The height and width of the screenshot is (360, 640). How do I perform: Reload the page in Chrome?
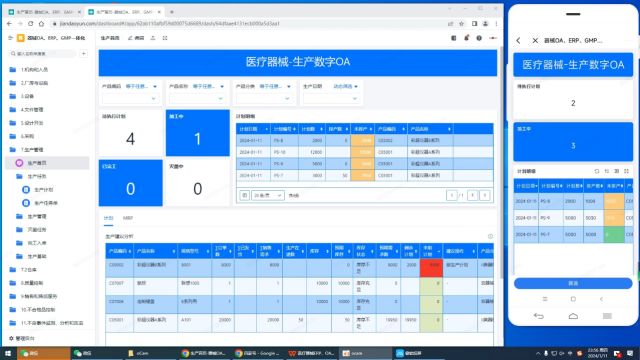[x=31, y=24]
